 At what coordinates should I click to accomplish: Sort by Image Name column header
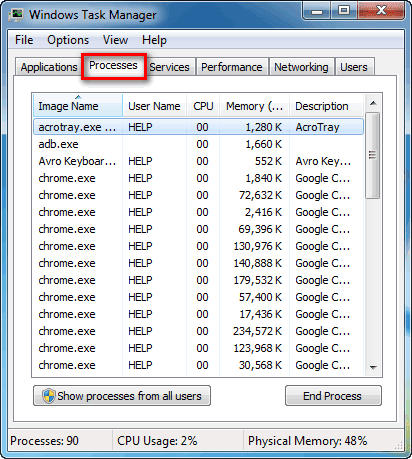[78, 106]
